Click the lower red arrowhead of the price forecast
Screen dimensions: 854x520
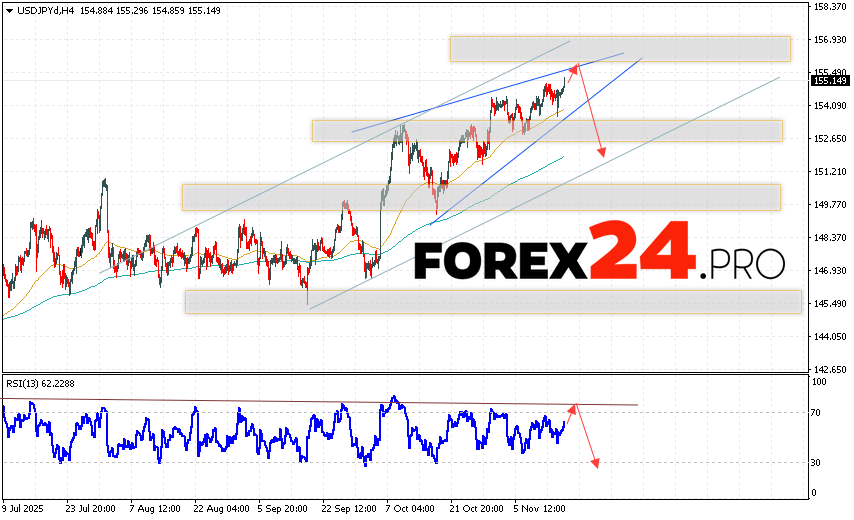602,152
